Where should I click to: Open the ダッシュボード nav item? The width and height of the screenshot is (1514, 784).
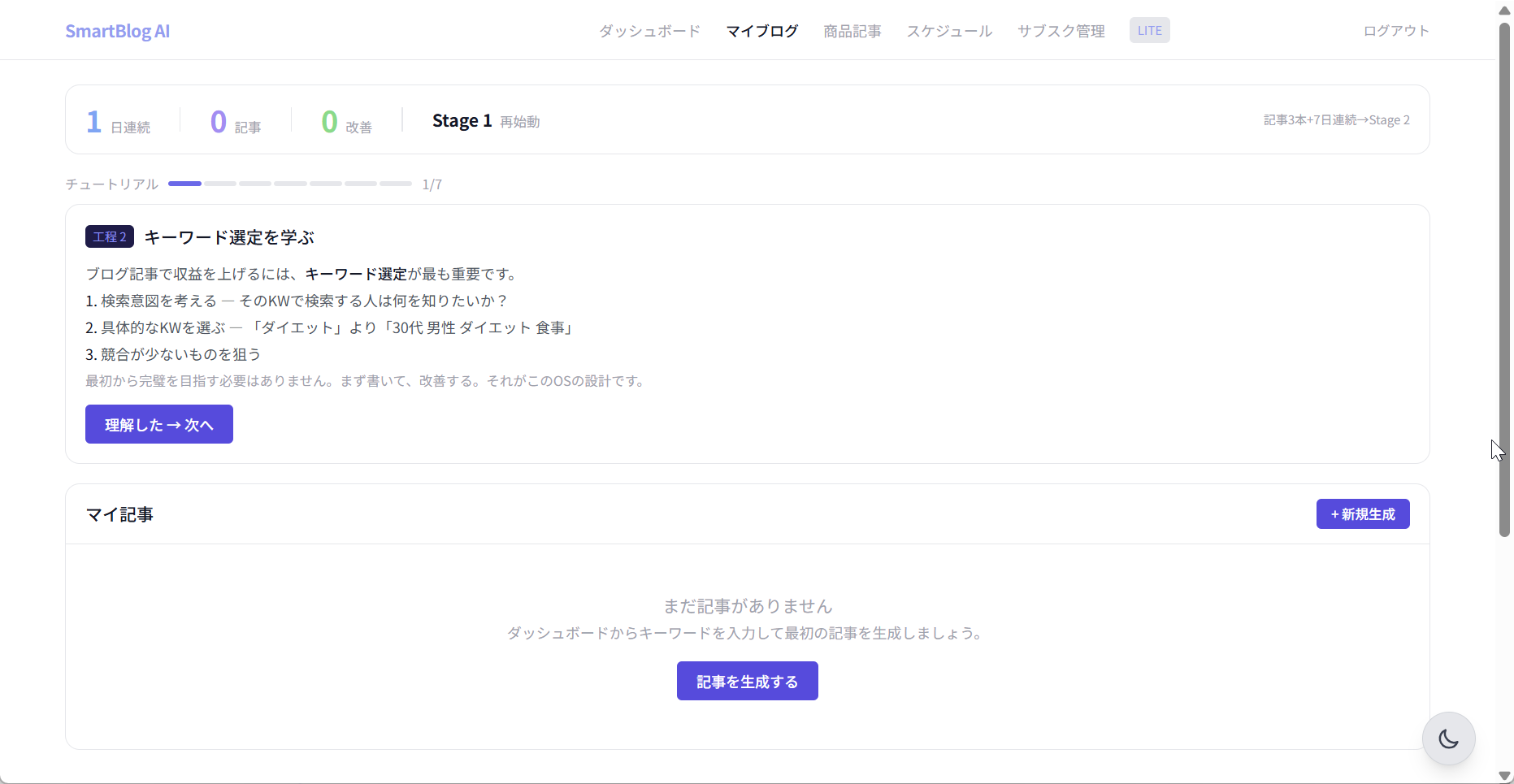(x=649, y=31)
